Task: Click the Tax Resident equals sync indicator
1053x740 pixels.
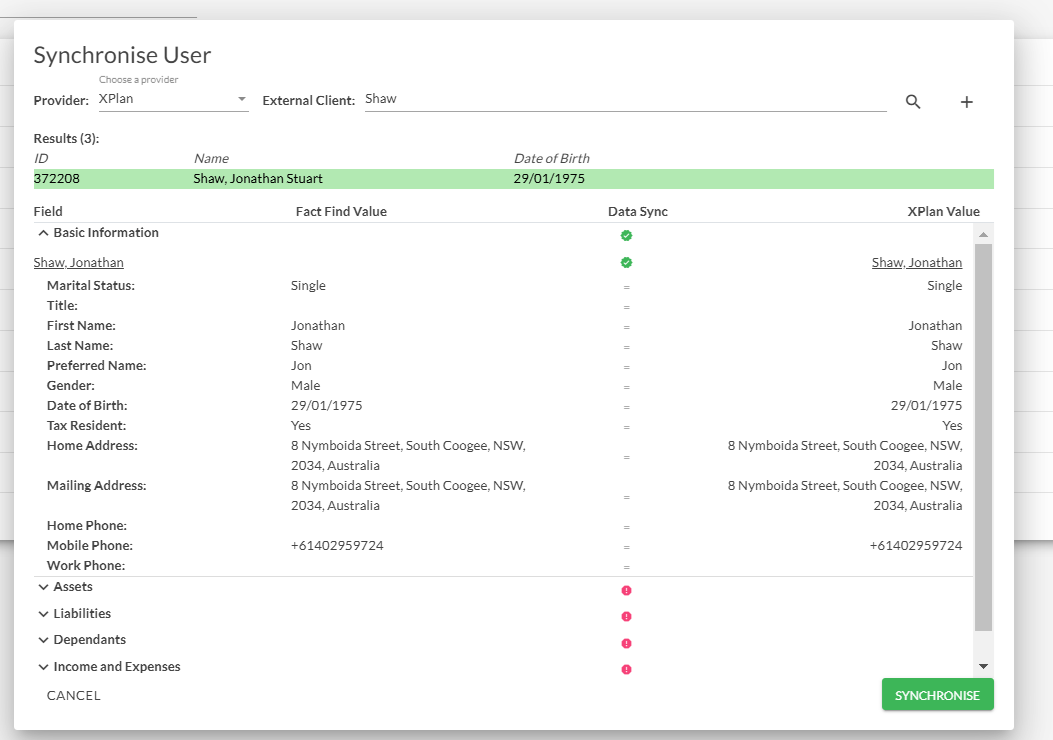Action: [x=626, y=427]
